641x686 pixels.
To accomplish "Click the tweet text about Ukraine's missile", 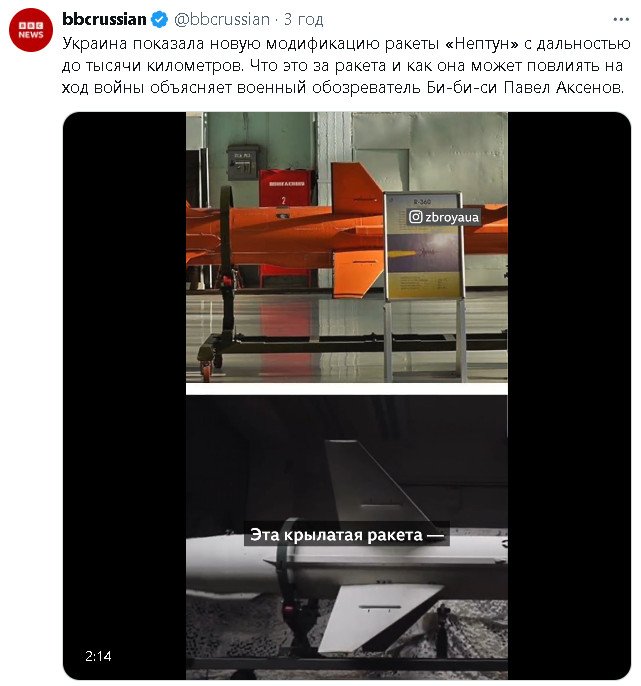I will click(x=346, y=66).
